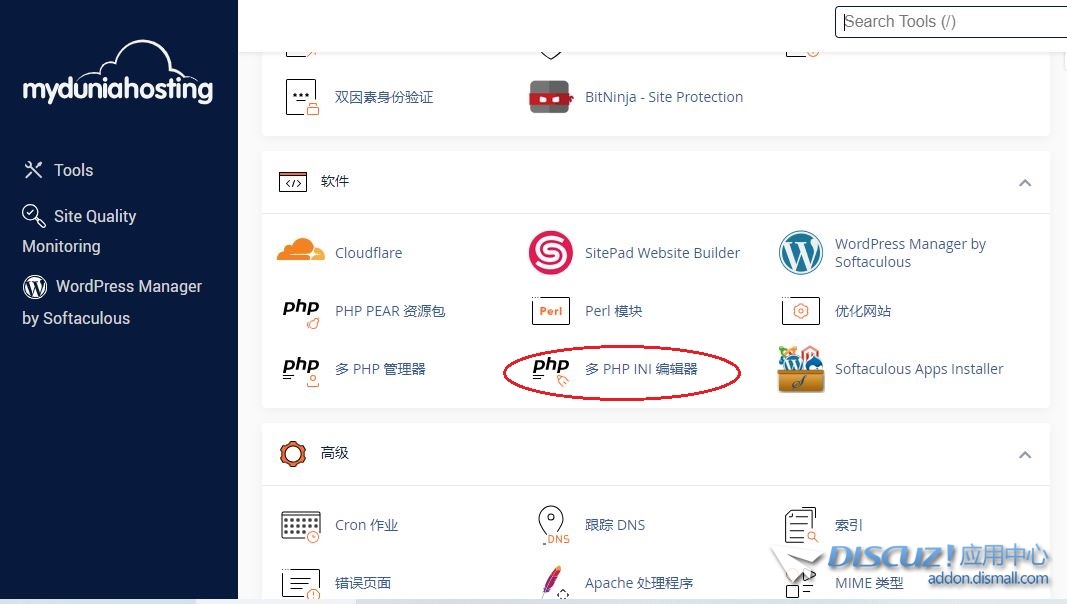Click the 双因素身份验证 icon
Image resolution: width=1067 pixels, height=604 pixels.
point(302,97)
